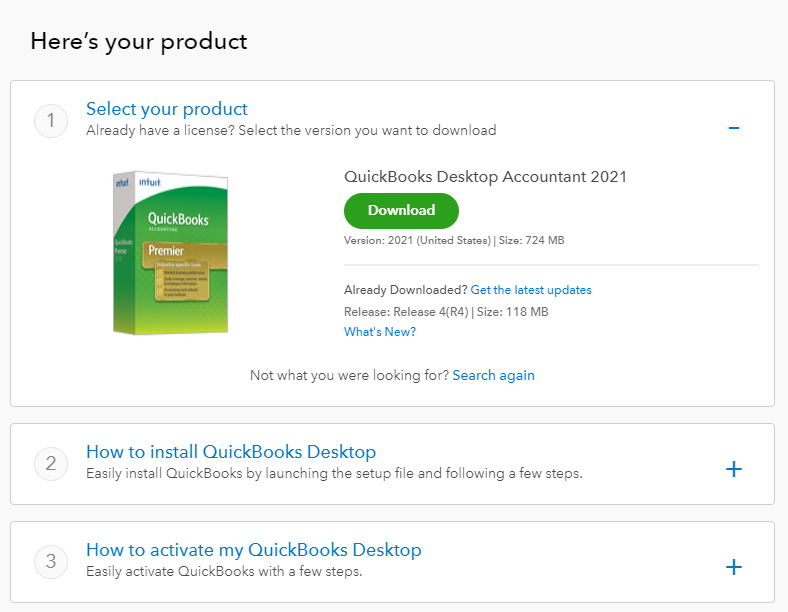Expand How to install QuickBooks Desktop
Viewport: 788px width, 612px height.
(733, 469)
